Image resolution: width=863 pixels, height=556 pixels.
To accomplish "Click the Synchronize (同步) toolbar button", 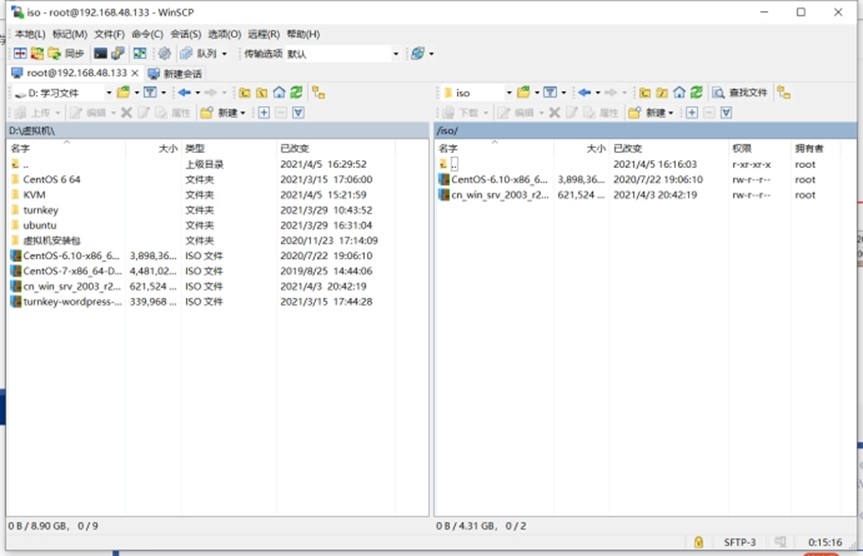I will coord(66,53).
